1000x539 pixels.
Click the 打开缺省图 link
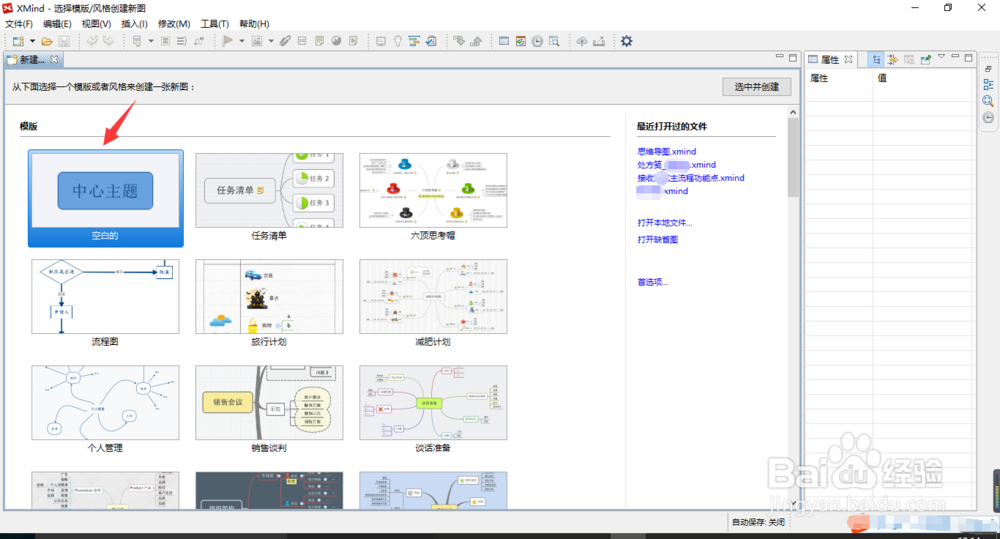[658, 240]
